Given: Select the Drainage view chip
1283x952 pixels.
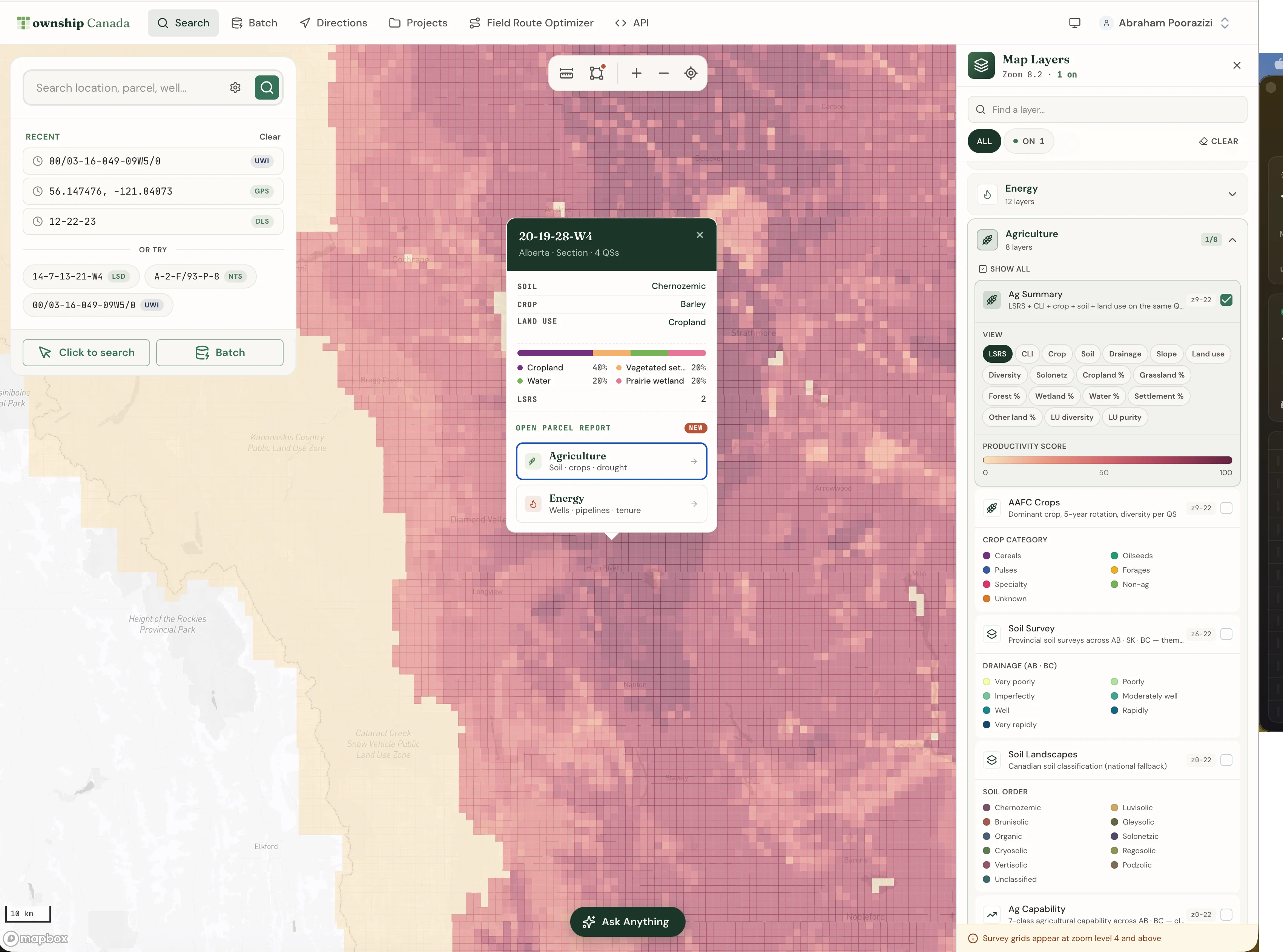Looking at the screenshot, I should [x=1125, y=354].
